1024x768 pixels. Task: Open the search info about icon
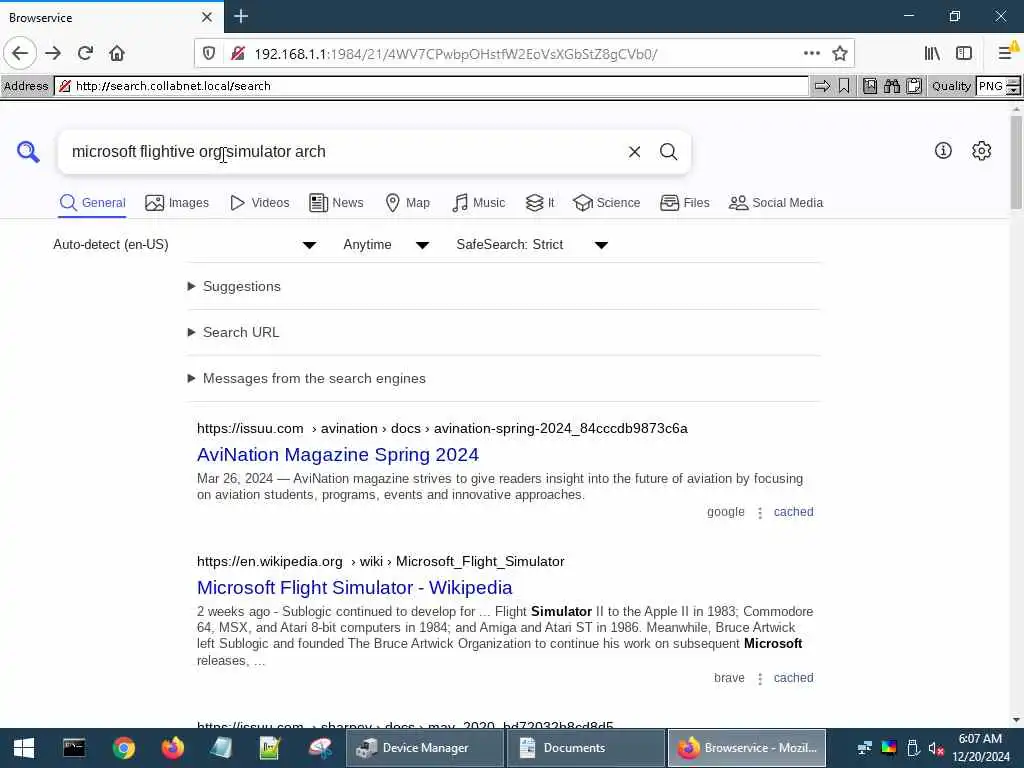943,151
